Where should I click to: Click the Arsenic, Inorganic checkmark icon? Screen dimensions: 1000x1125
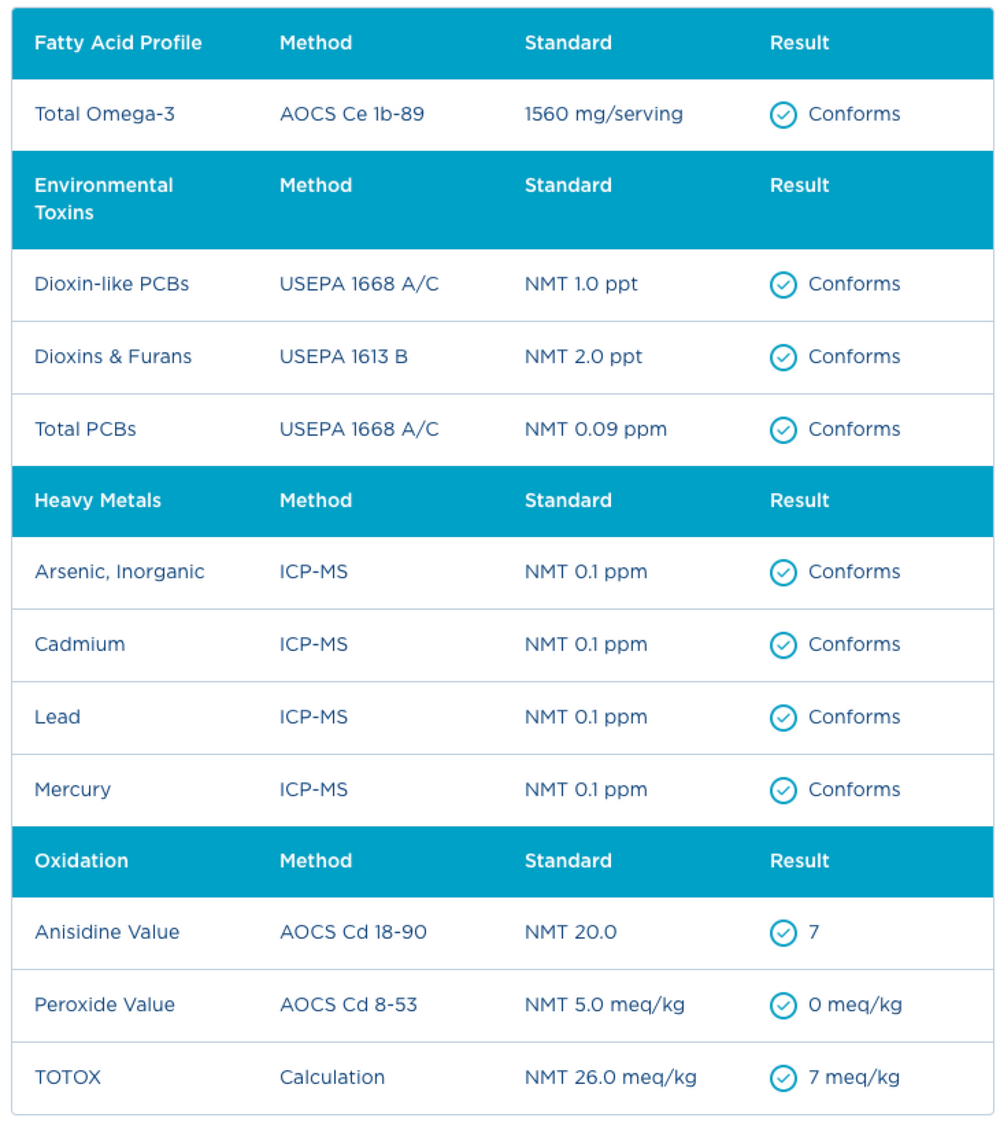[783, 573]
